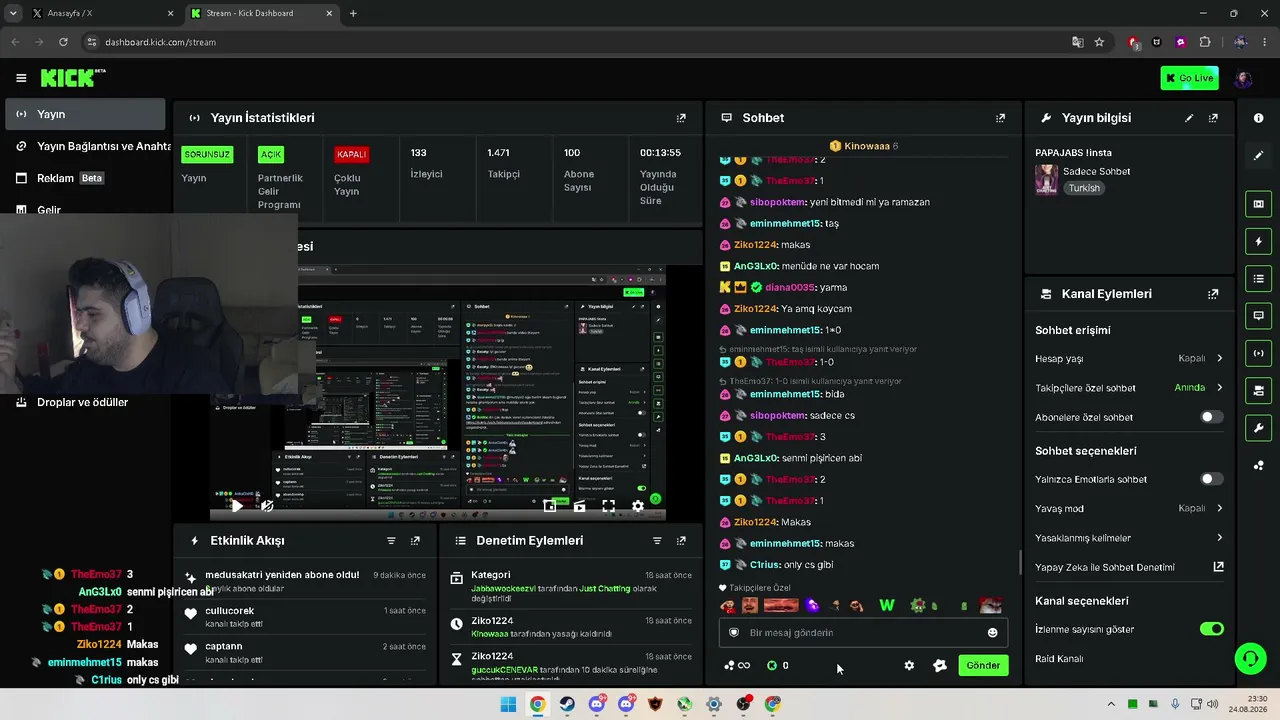Open a new browser tab
This screenshot has height=720, width=1280.
point(353,13)
